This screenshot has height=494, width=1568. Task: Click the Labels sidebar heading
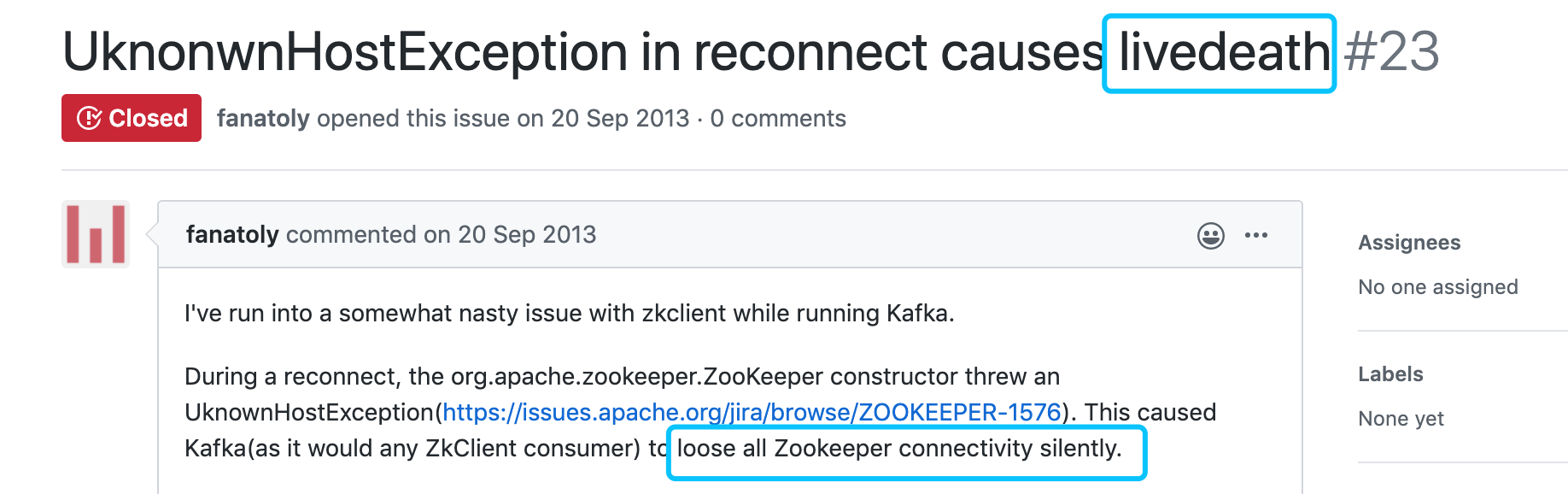click(1390, 374)
